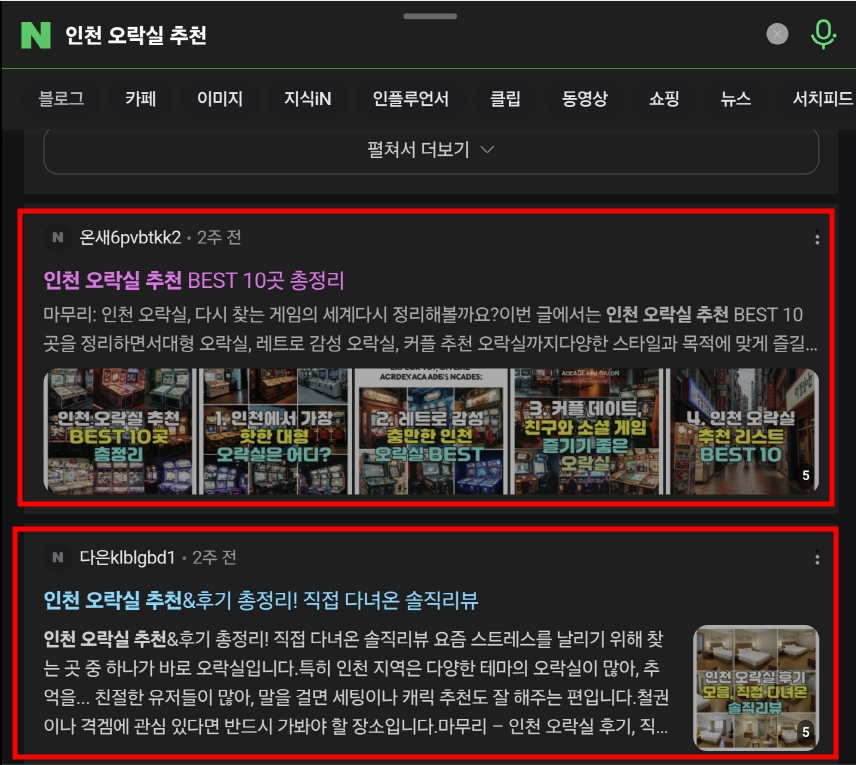Open the 후기 총정리 직접 다녀온 솔직리뷰 link
Image resolution: width=856 pixels, height=765 pixels.
261,600
